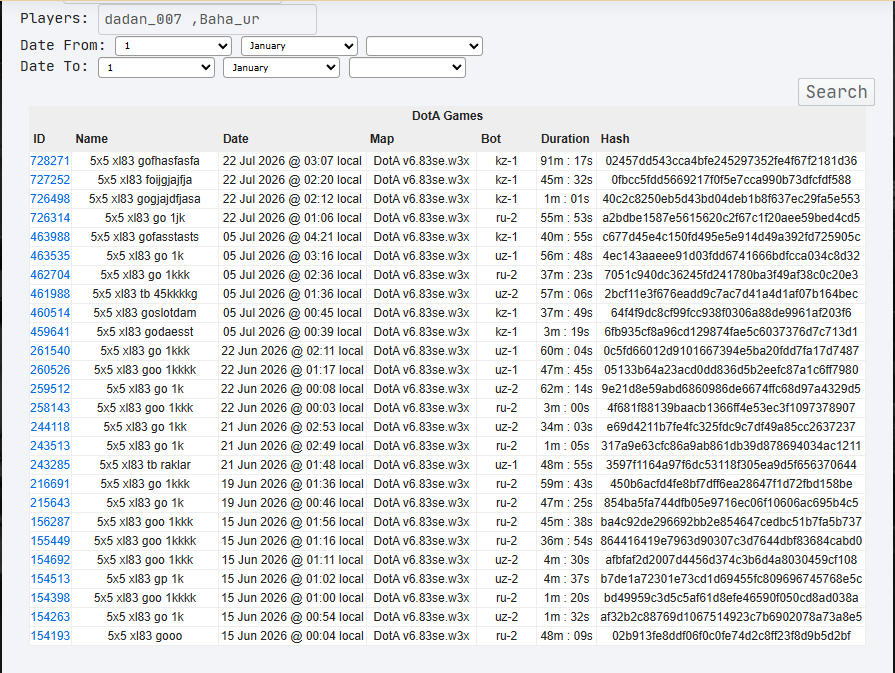Screen dimensions: 895x673
Task: Click duration '62m : 14s'
Action: click(567, 389)
